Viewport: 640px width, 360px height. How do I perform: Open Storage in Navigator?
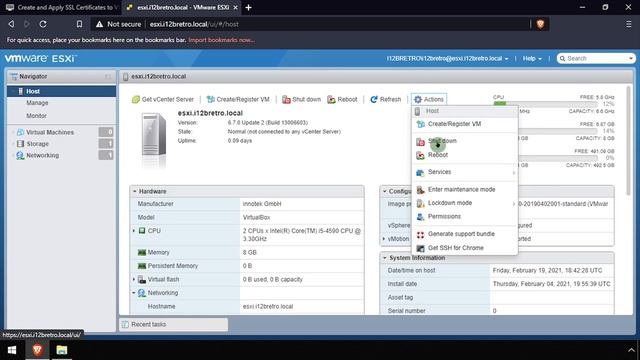38,144
